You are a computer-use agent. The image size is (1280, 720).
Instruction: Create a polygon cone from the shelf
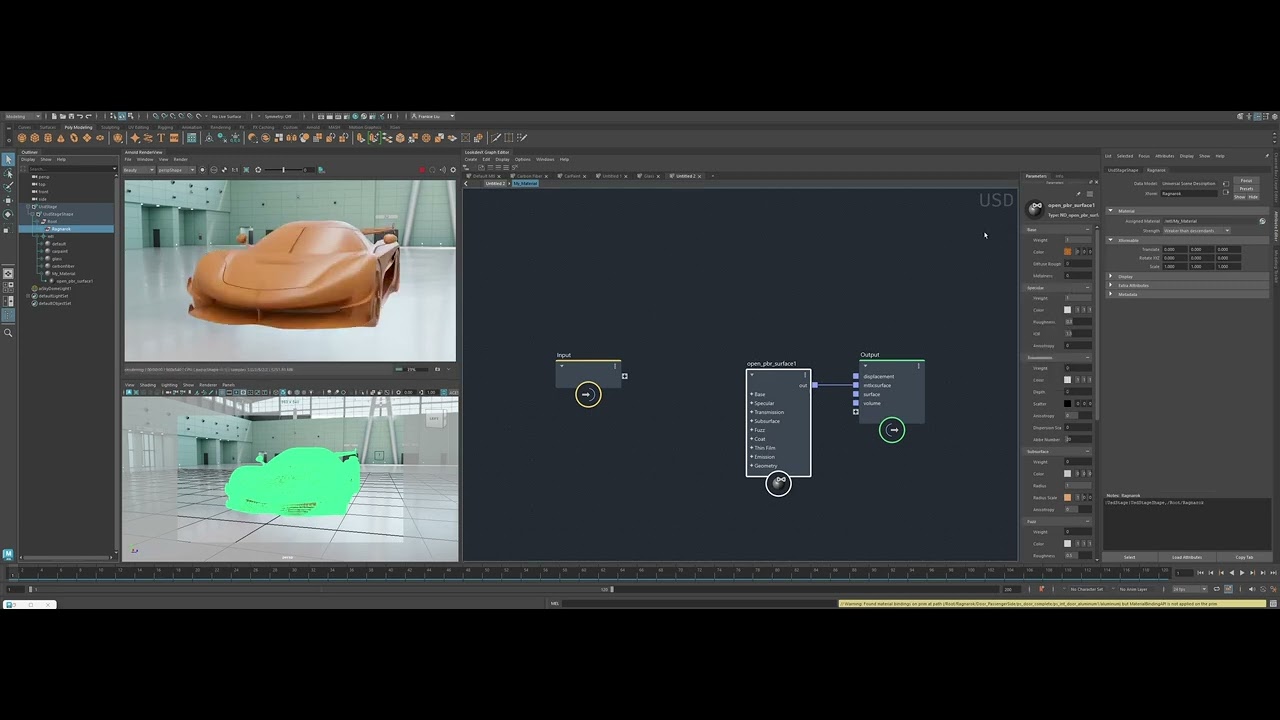(x=61, y=138)
